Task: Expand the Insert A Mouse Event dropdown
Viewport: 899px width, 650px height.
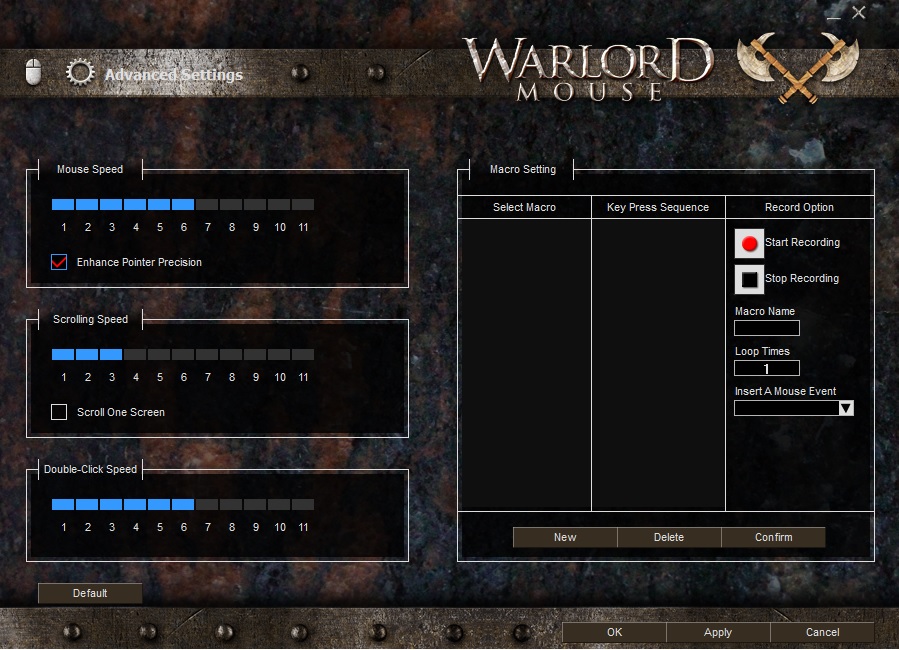Action: pyautogui.click(x=846, y=408)
